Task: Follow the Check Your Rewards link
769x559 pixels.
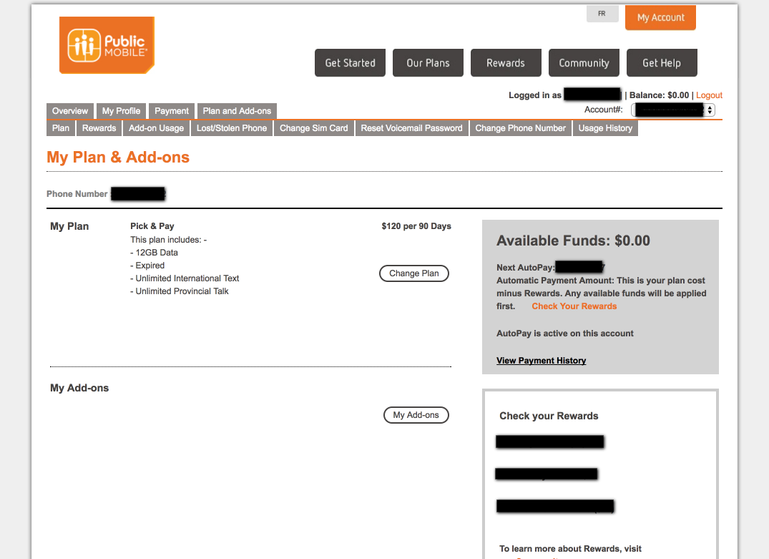Action: point(574,306)
